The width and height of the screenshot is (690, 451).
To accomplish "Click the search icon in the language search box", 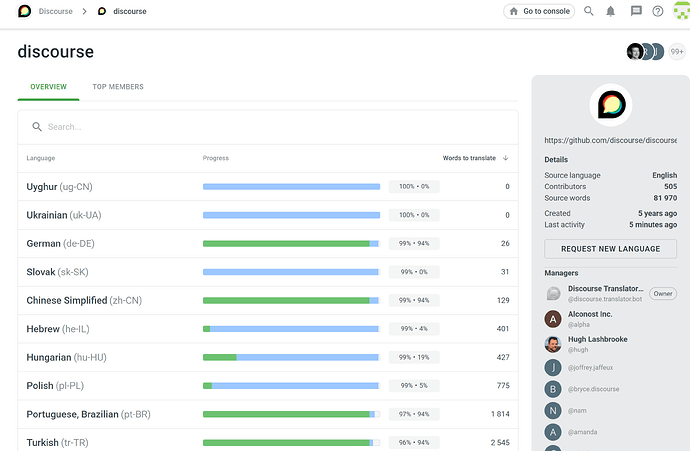I will pyautogui.click(x=37, y=127).
